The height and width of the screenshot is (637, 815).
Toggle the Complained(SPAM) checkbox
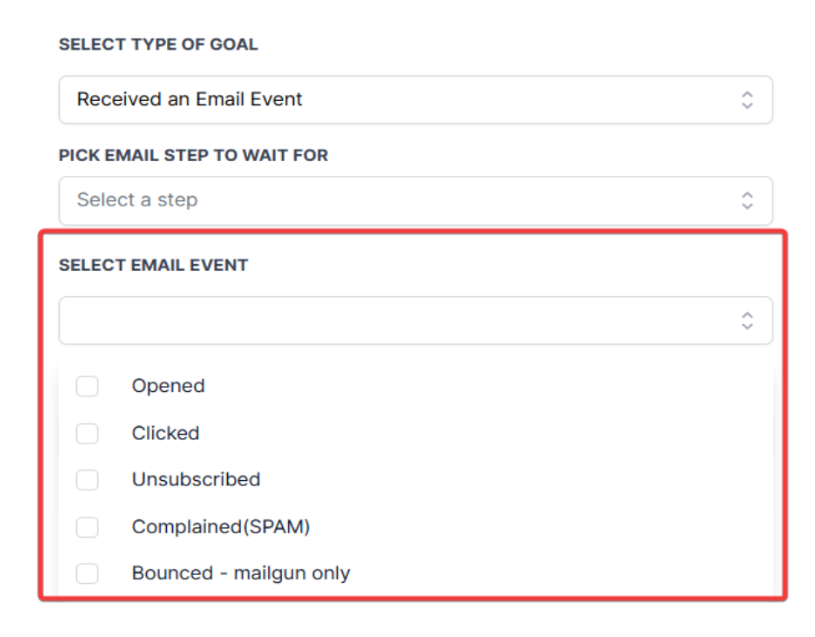(x=88, y=527)
